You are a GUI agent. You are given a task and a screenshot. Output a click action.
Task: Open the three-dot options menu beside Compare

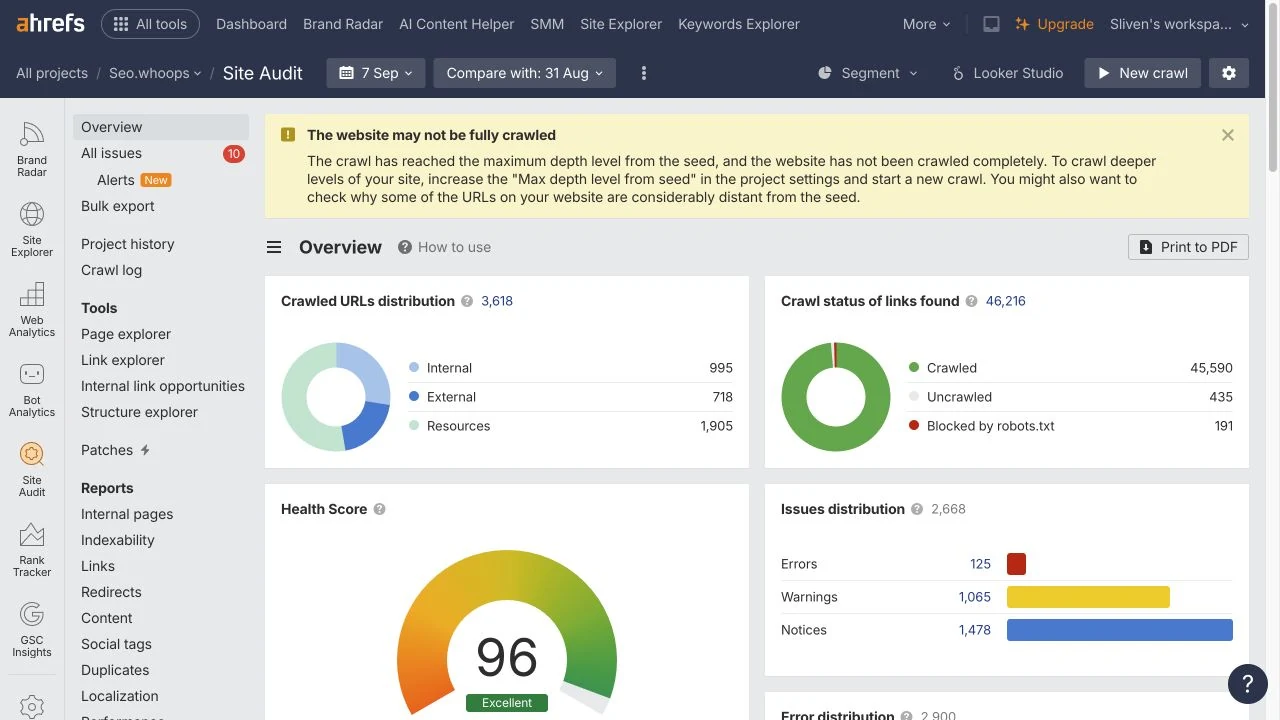click(644, 73)
